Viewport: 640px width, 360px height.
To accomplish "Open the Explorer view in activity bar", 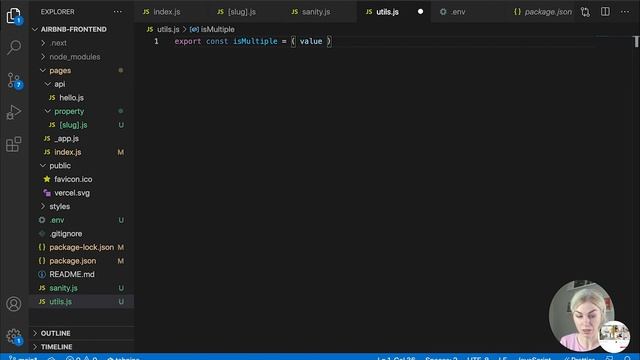I will coord(13,16).
